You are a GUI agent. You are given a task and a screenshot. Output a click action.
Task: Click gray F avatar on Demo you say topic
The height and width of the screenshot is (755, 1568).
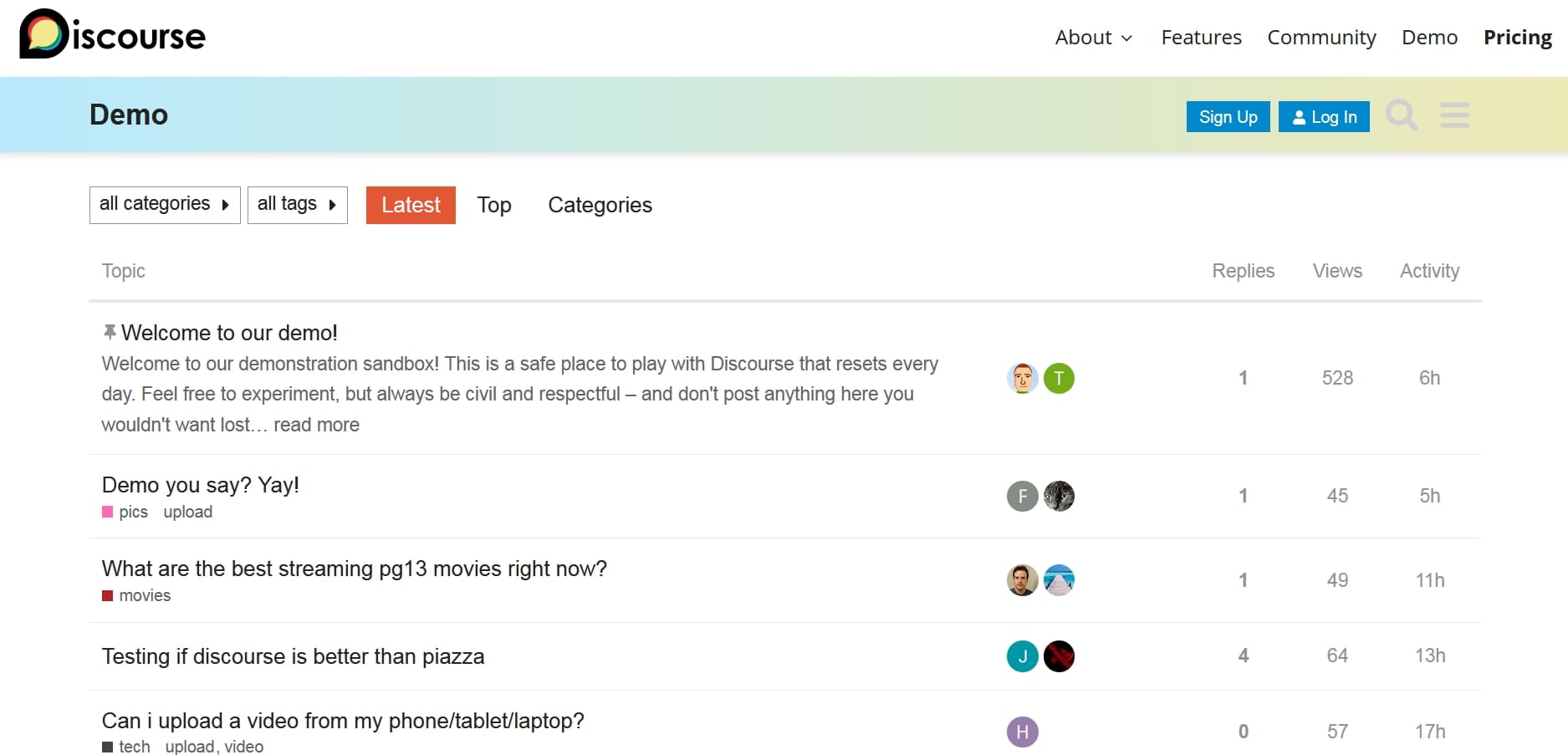point(1022,496)
